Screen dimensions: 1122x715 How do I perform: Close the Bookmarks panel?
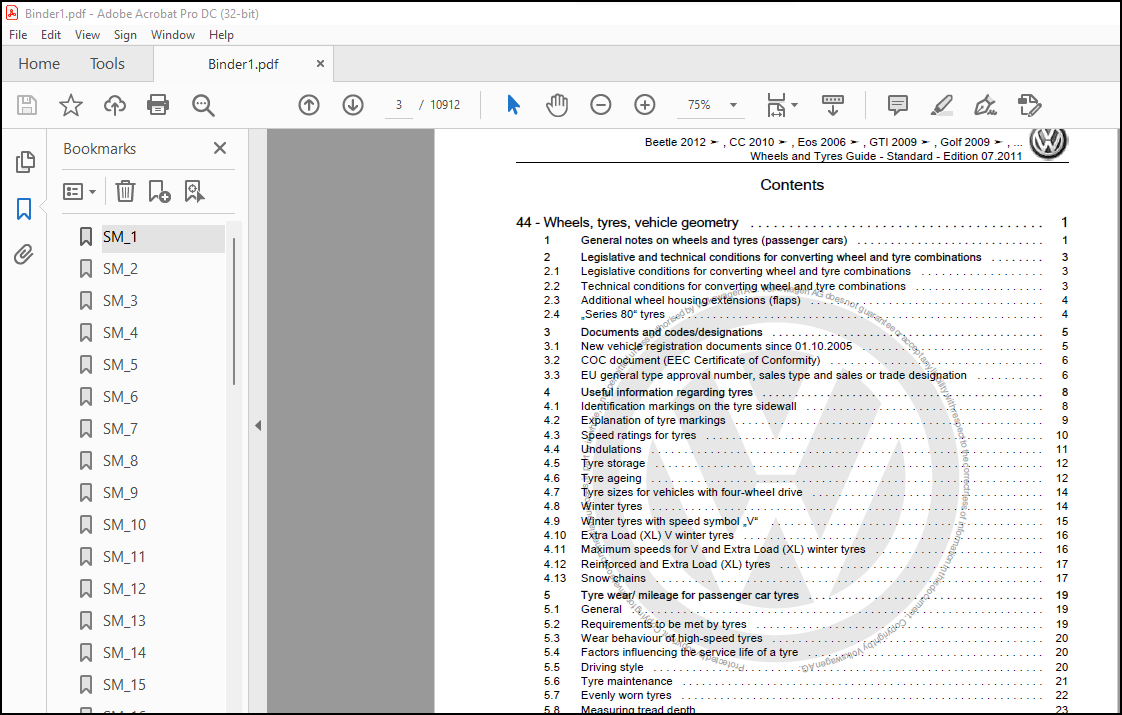220,148
